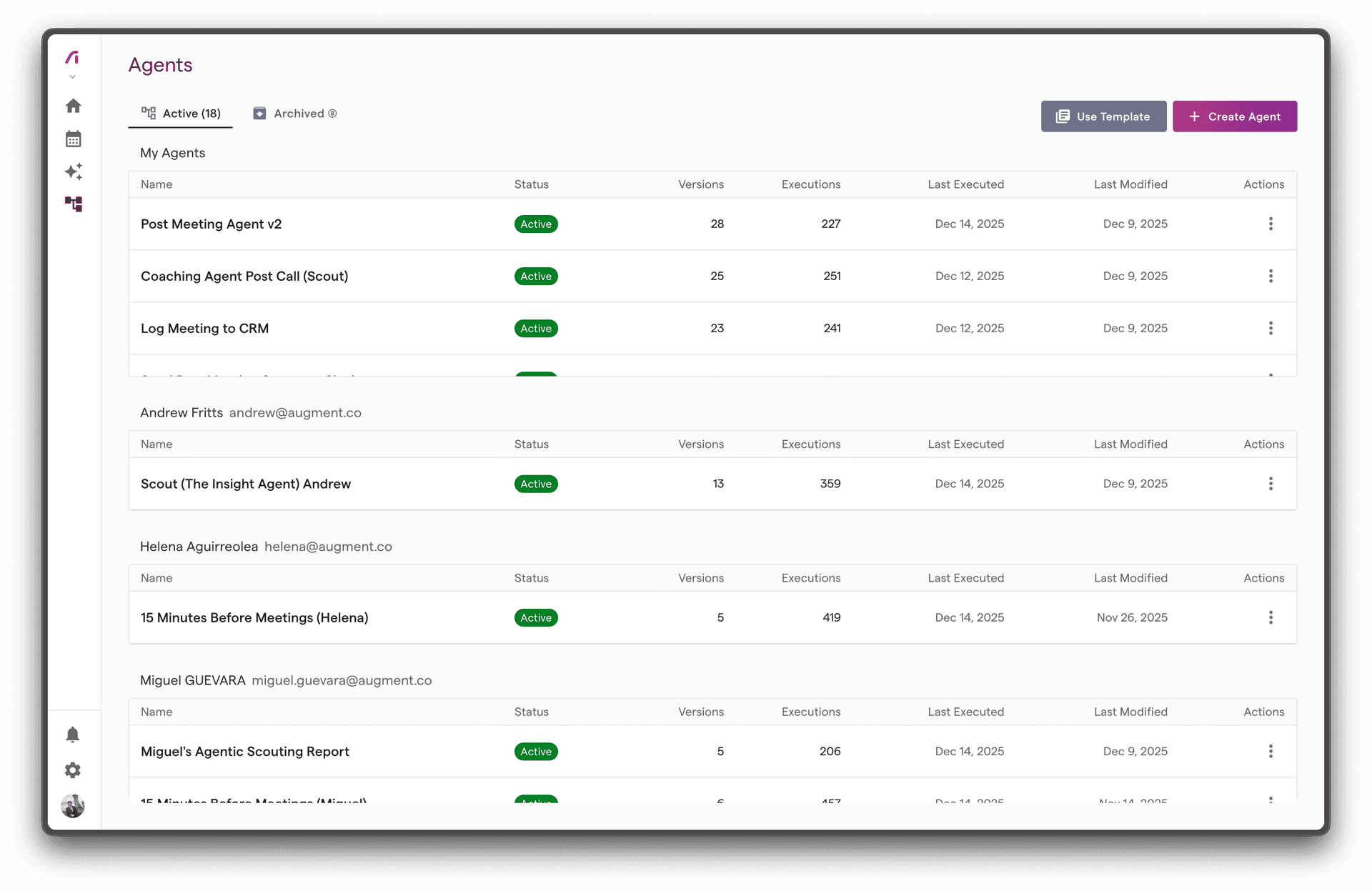Click the template icon inside Use Template button
Viewport: 1372px width, 891px height.
pos(1063,116)
